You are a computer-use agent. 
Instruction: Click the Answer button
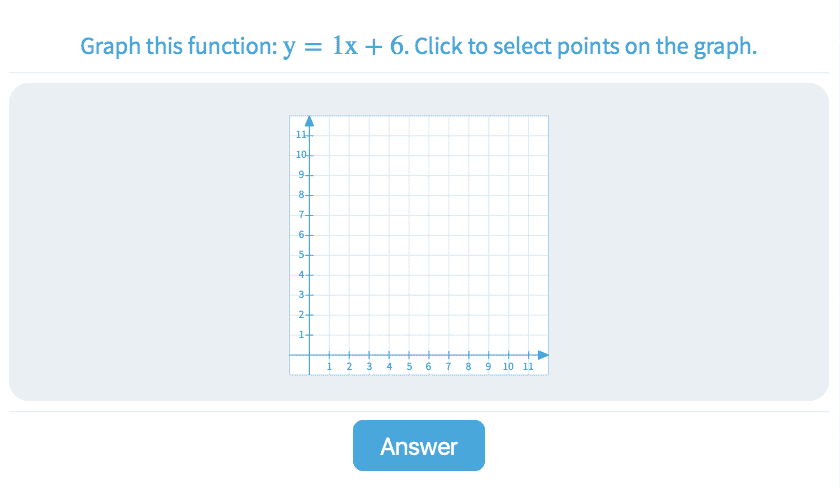point(418,446)
